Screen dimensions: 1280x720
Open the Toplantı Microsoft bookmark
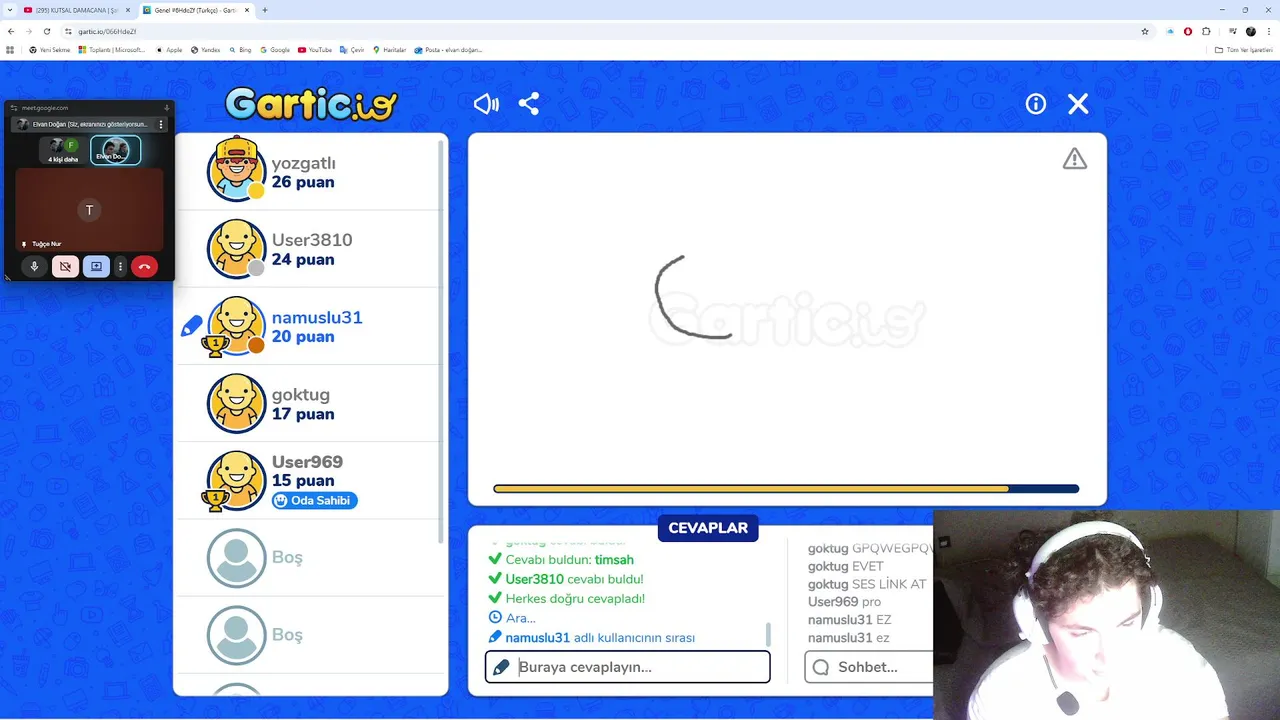(112, 49)
